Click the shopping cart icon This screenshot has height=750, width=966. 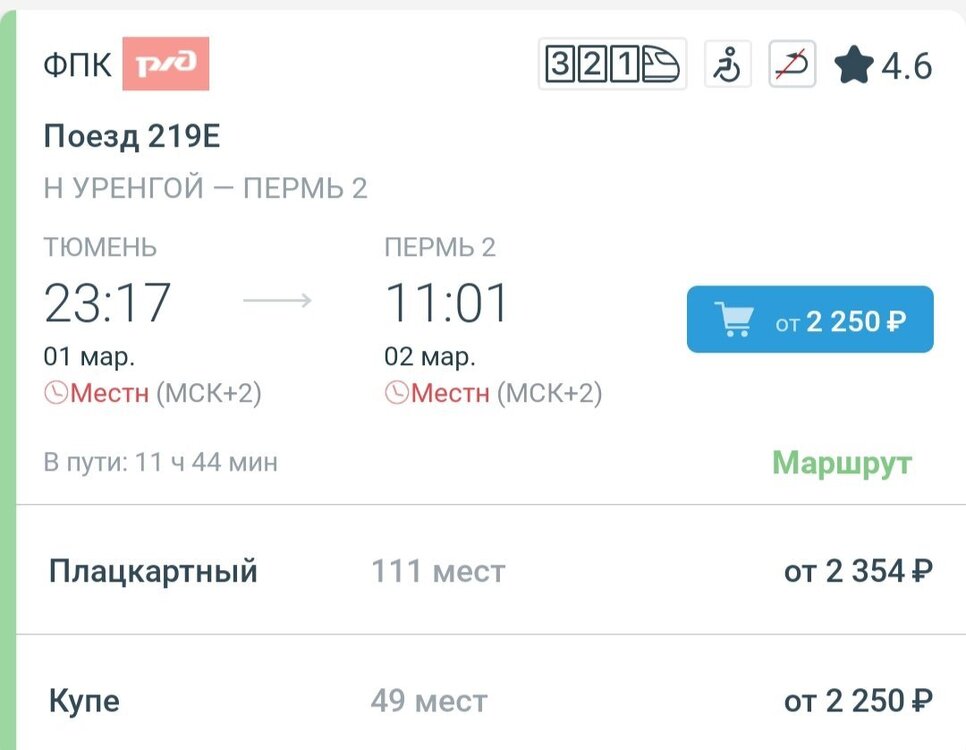coord(734,319)
